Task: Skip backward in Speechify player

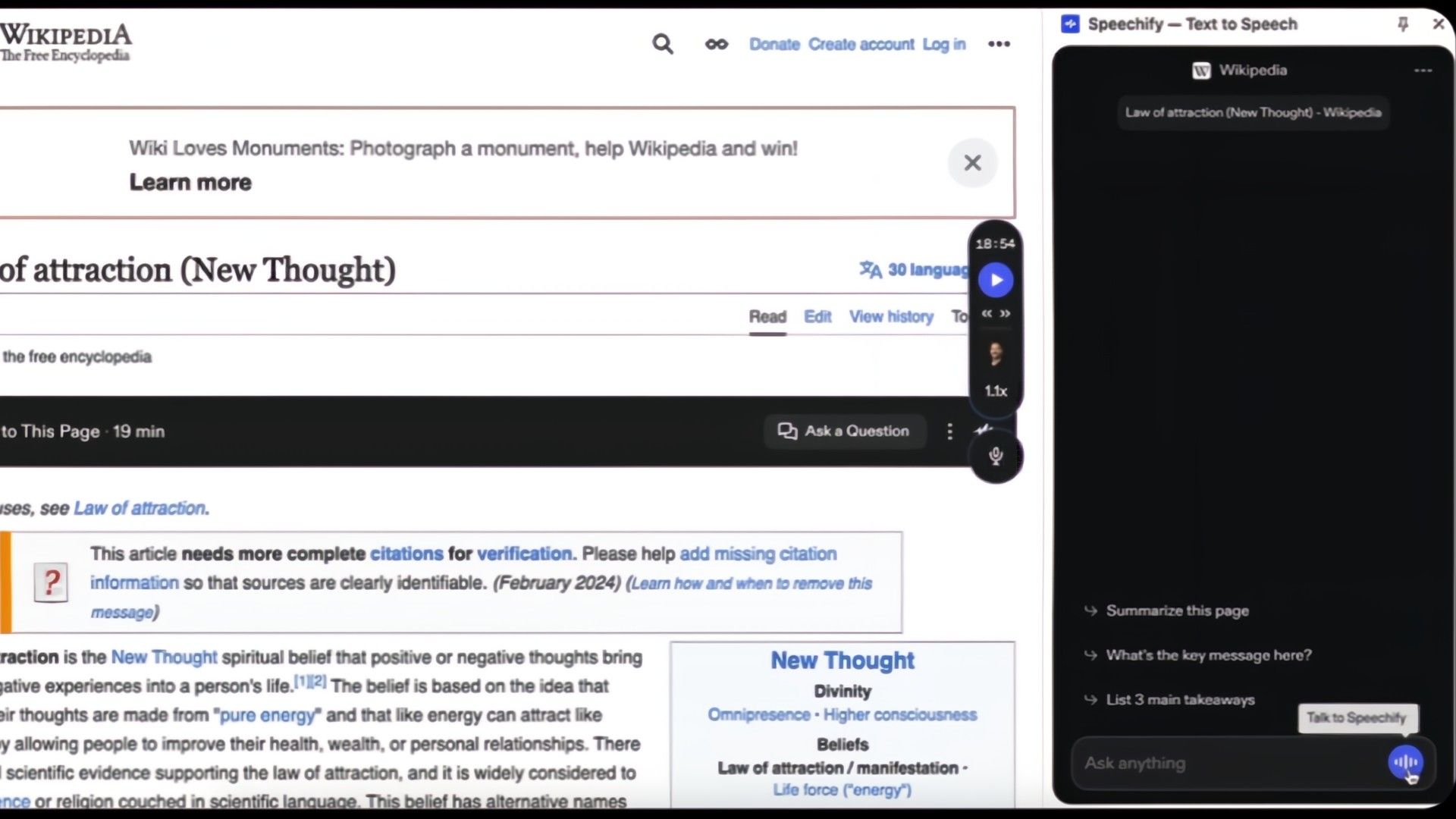Action: pos(987,313)
